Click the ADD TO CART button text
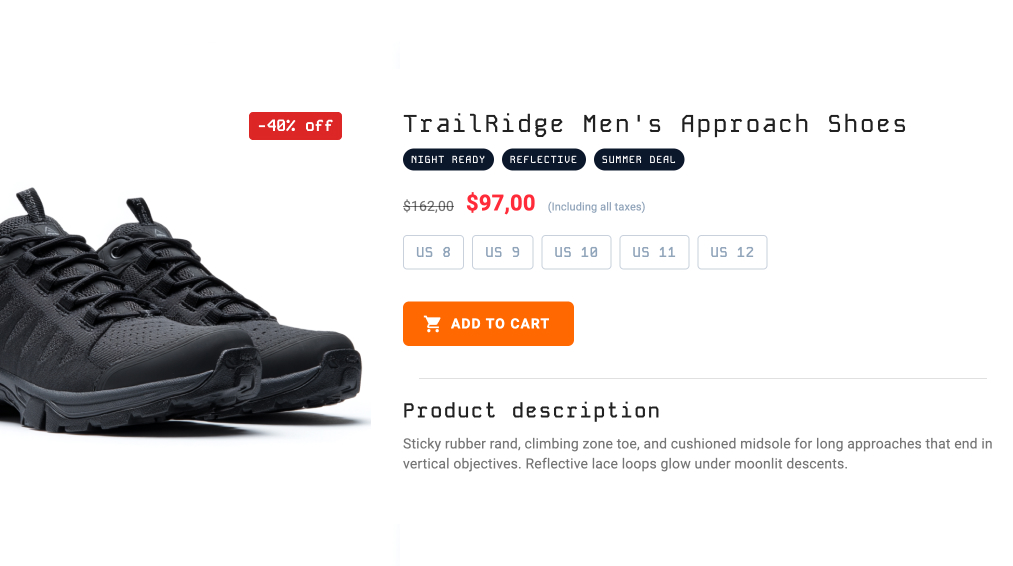1013x566 pixels. tap(500, 324)
